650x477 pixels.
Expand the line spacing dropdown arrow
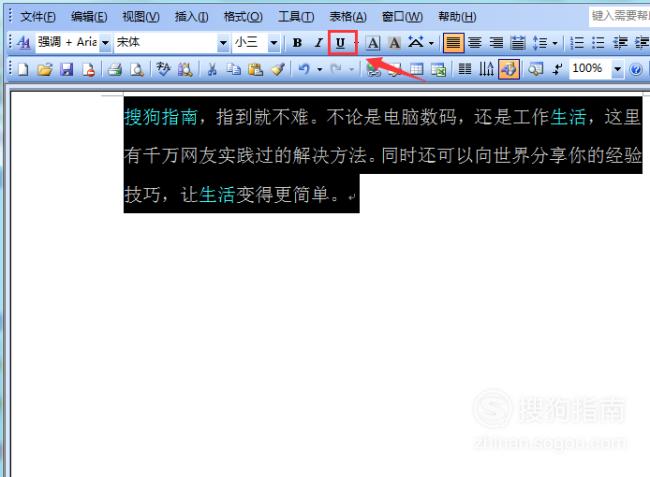[555, 43]
